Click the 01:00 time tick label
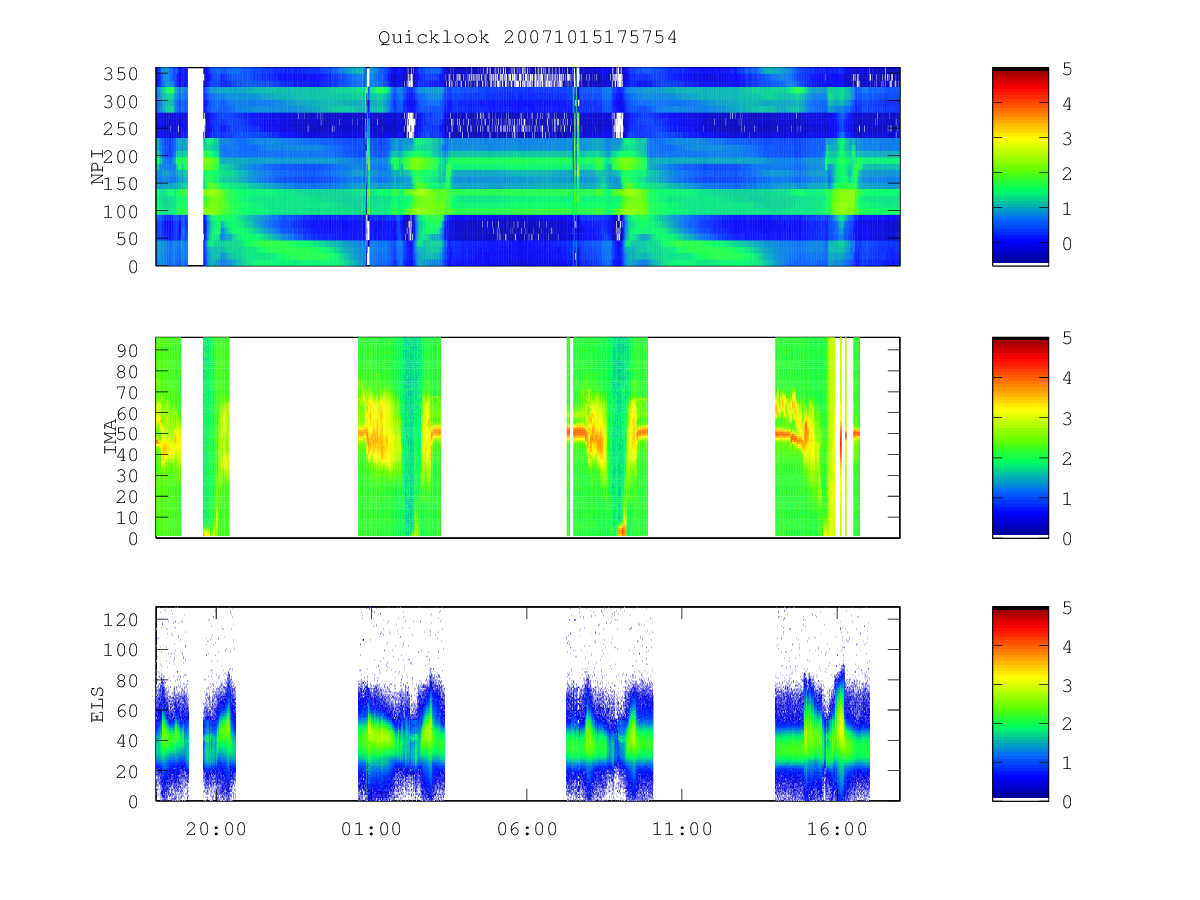This screenshot has height=900, width=1200. [x=372, y=829]
